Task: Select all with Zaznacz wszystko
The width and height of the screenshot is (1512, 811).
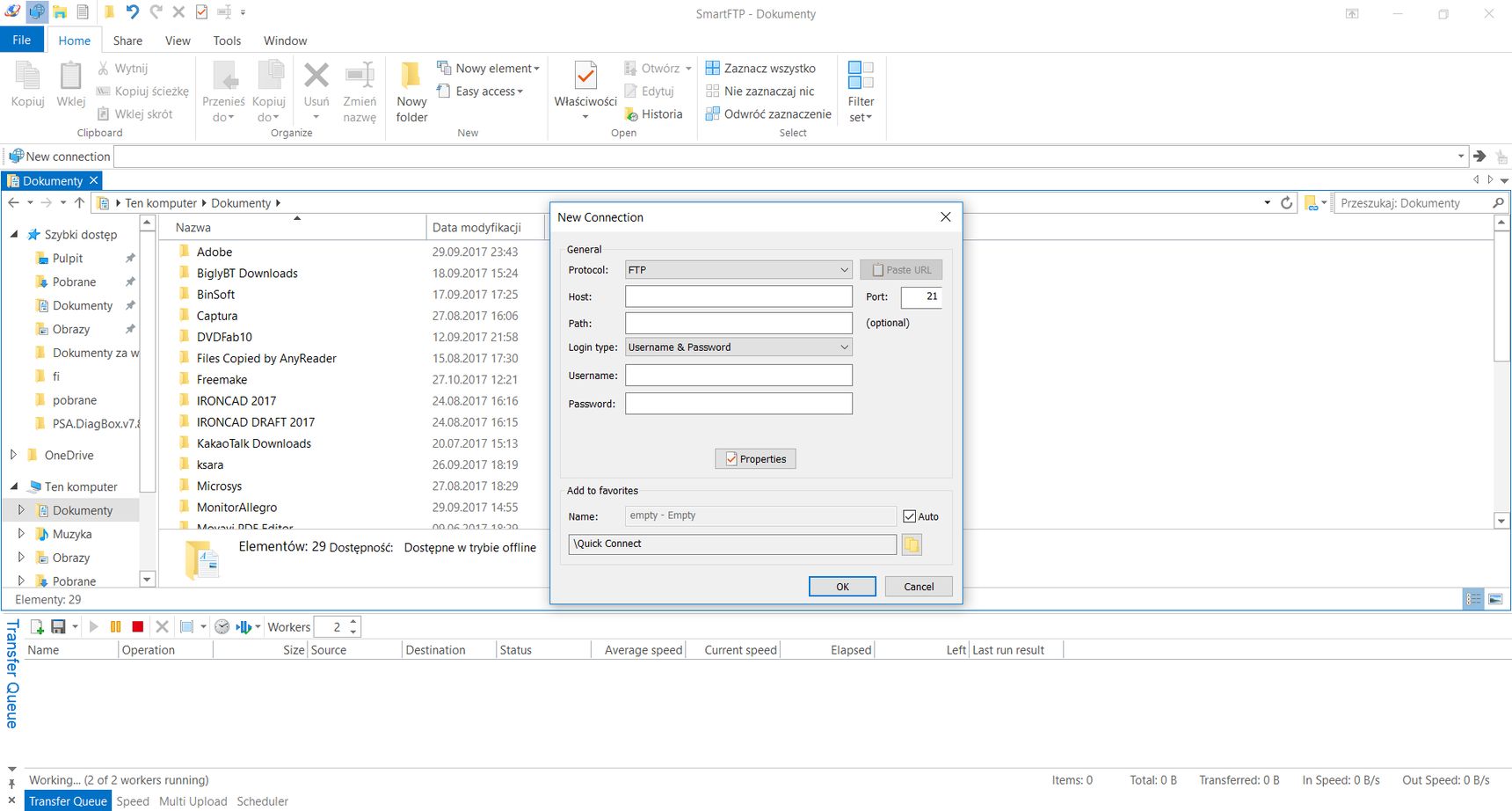Action: [x=760, y=69]
